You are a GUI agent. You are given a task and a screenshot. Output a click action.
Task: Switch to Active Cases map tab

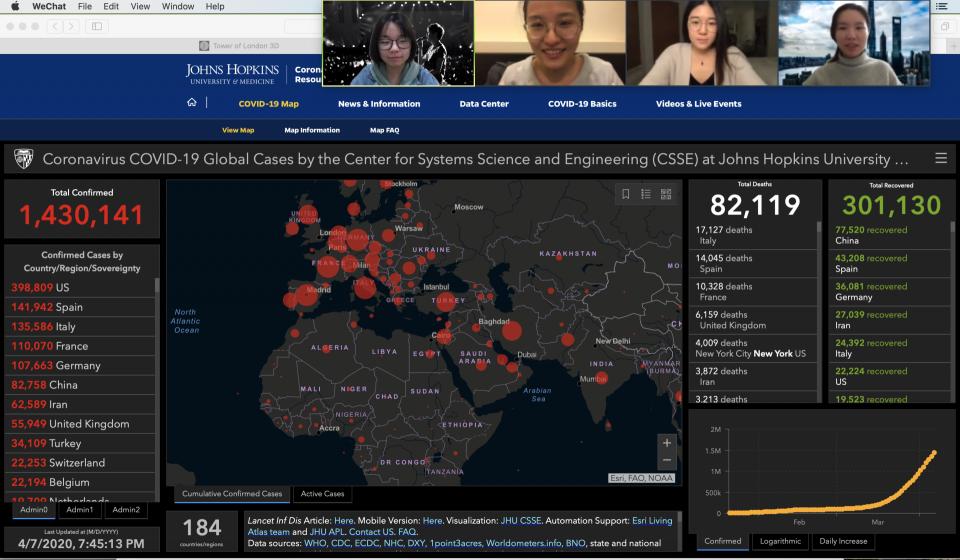pos(324,494)
